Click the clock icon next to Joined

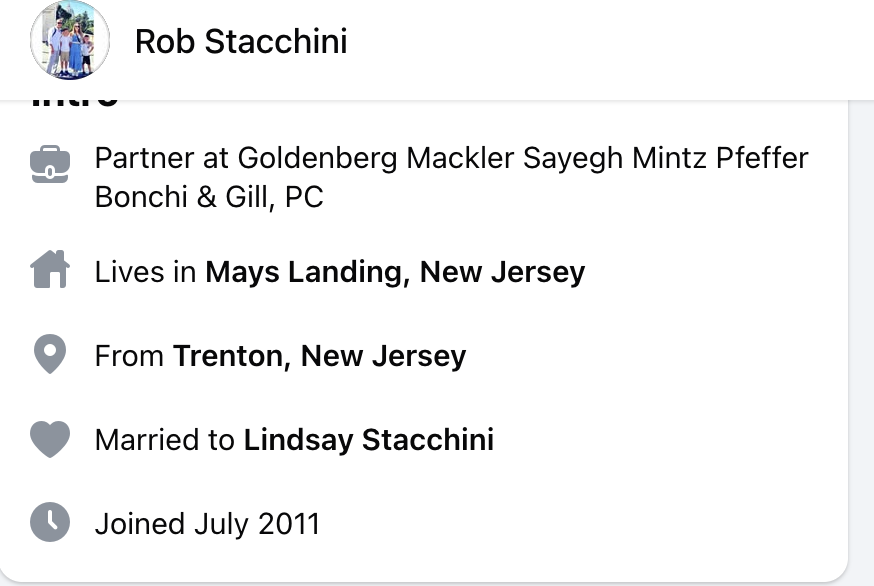pyautogui.click(x=51, y=523)
